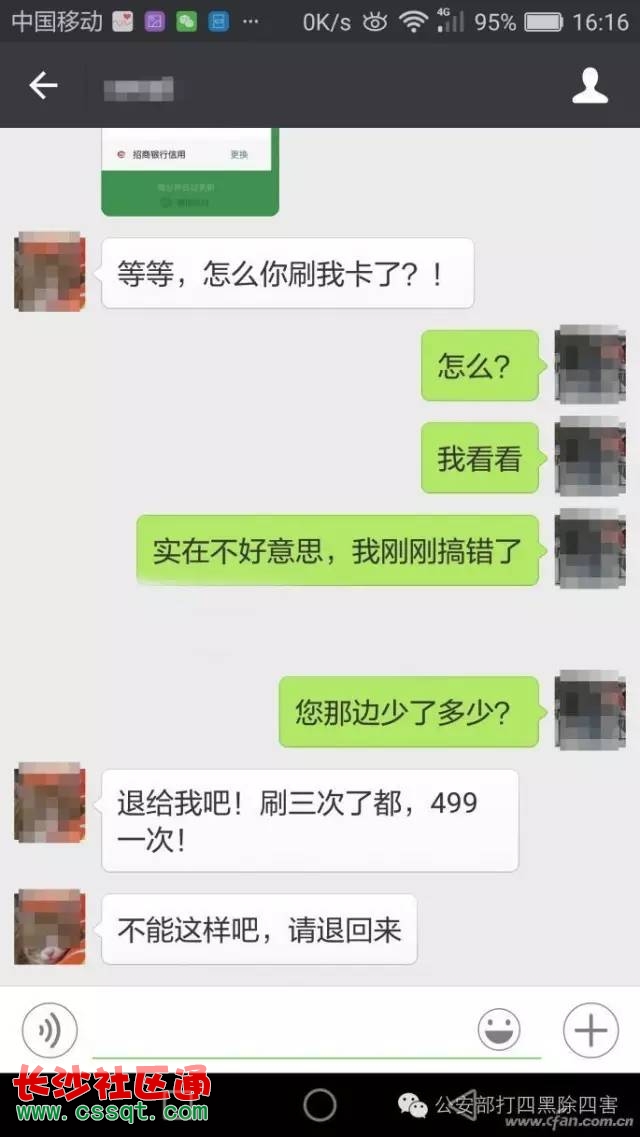Image resolution: width=640 pixels, height=1137 pixels.
Task: Tap message "等等，怎么你刷我卡了?!"
Action: pyautogui.click(x=288, y=273)
